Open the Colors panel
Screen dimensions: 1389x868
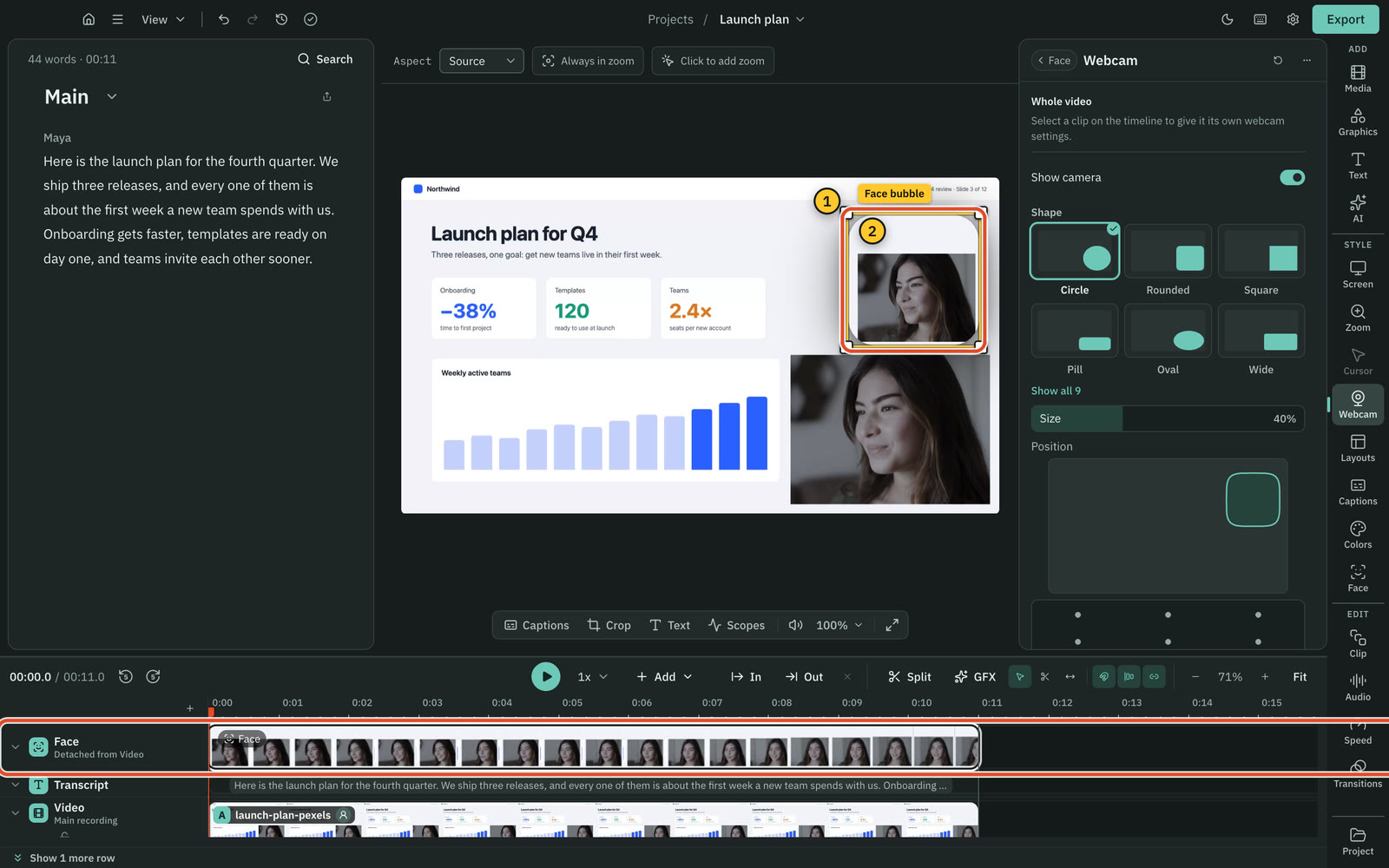[x=1358, y=536]
